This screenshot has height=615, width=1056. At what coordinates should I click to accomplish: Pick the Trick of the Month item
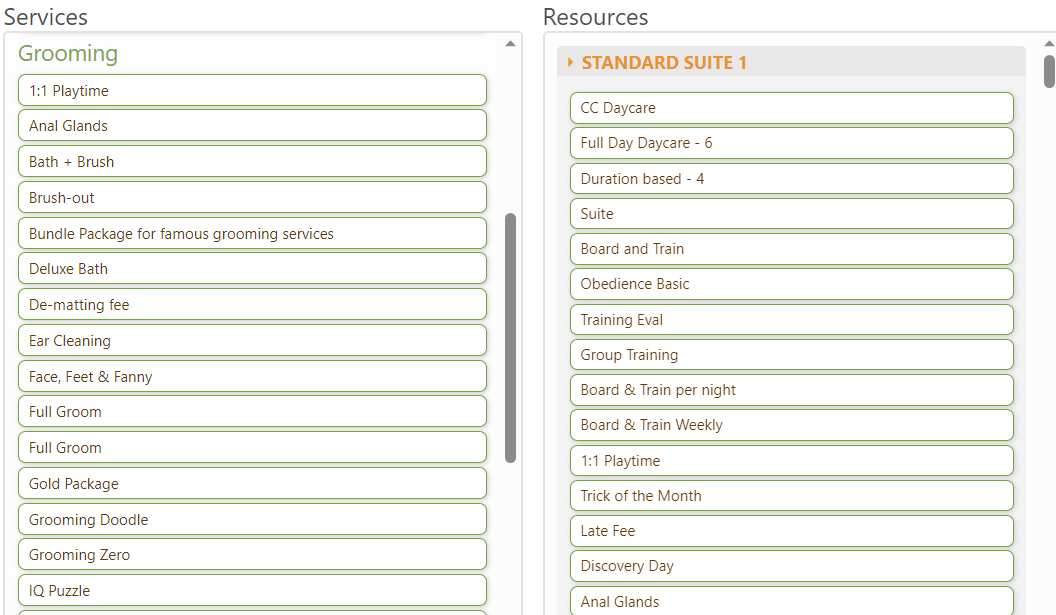point(792,495)
